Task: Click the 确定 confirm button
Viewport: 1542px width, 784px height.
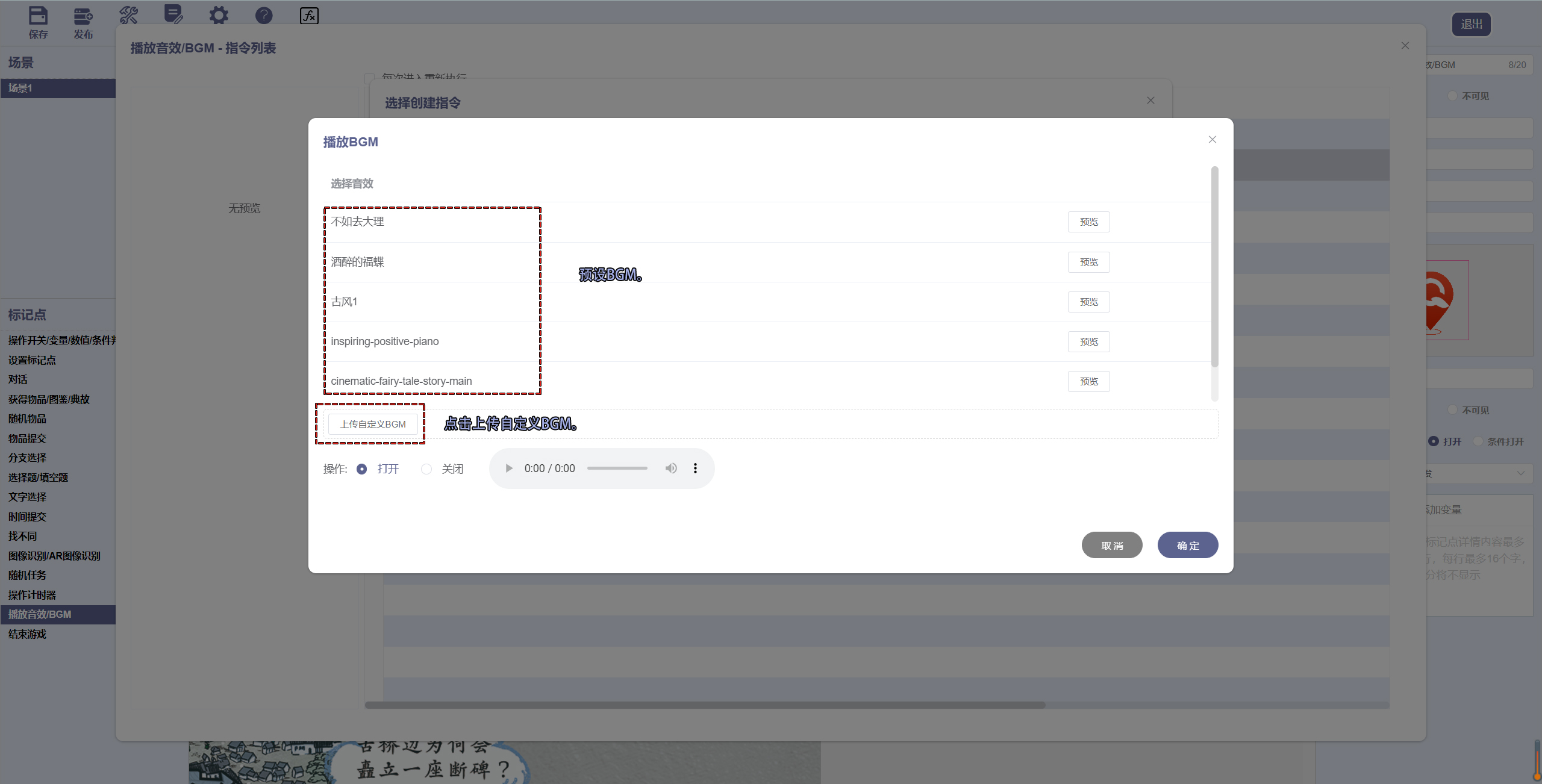Action: pyautogui.click(x=1187, y=546)
